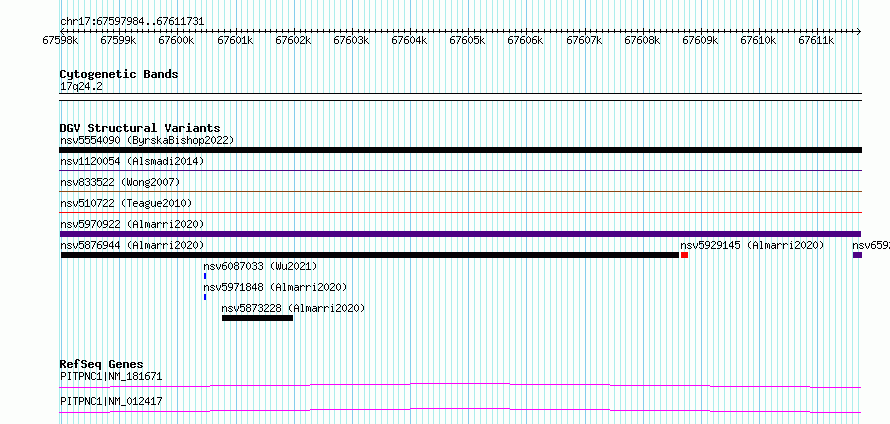890x424 pixels.
Task: Click the 67607k ruler position
Action: click(584, 40)
